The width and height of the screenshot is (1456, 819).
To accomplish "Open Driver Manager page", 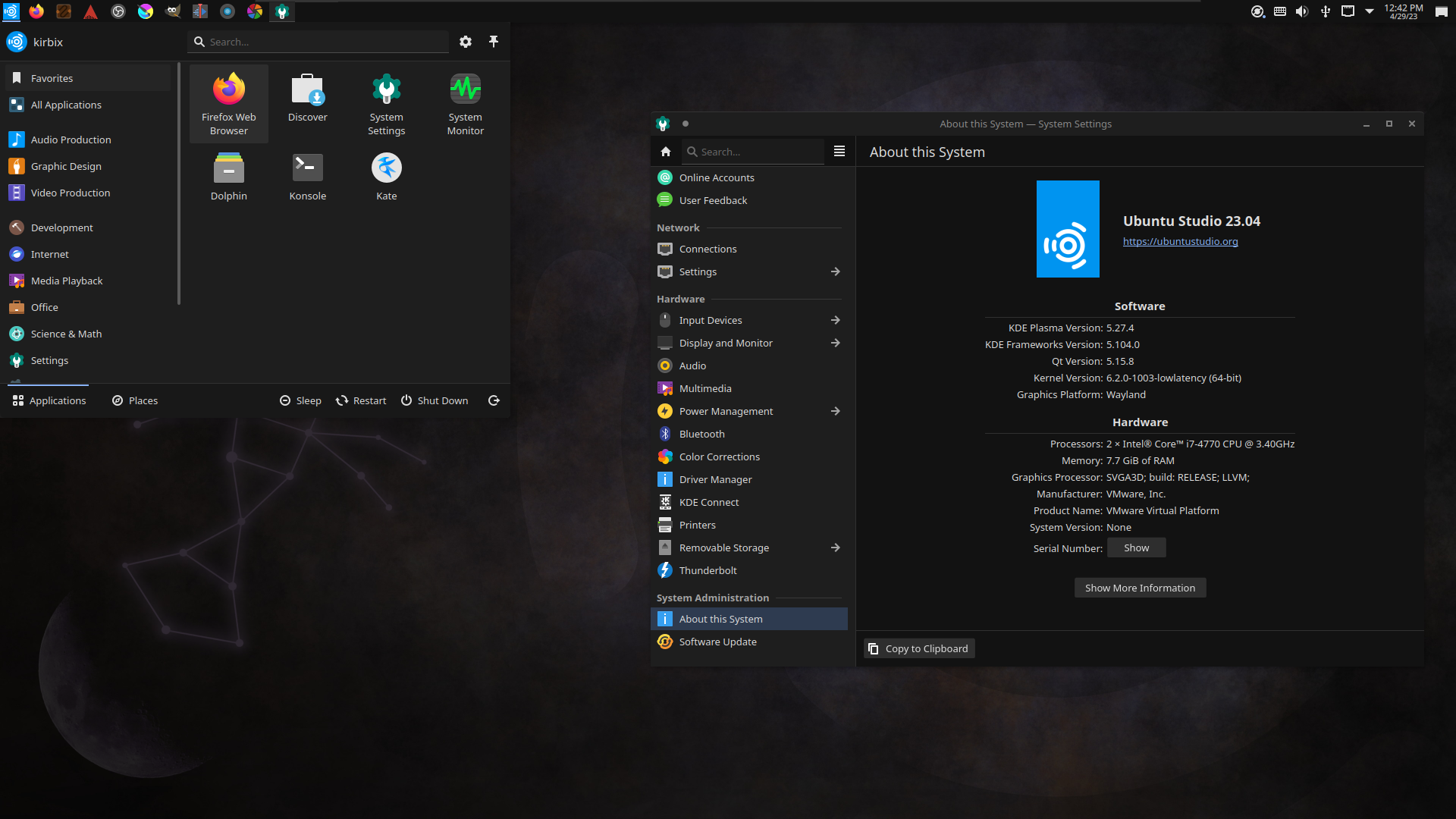I will tap(749, 479).
